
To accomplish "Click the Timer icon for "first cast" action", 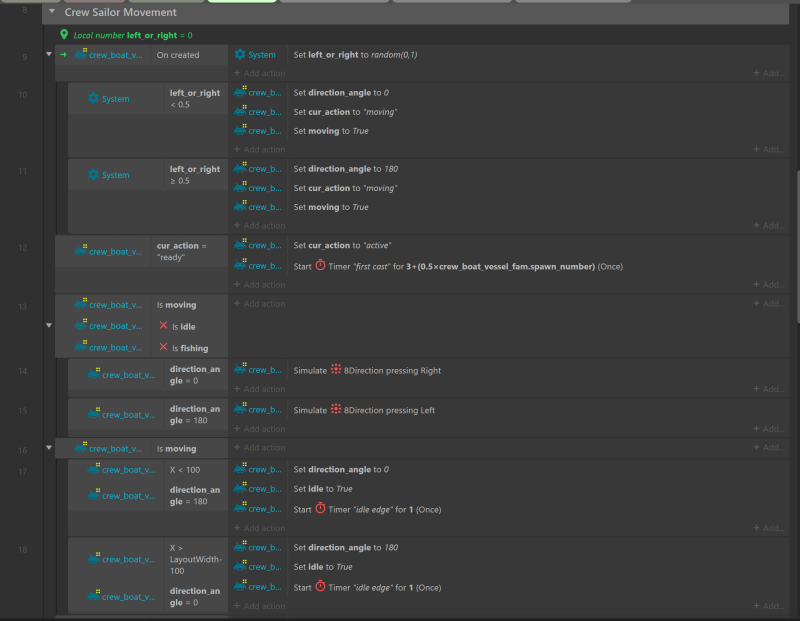I will [x=320, y=266].
